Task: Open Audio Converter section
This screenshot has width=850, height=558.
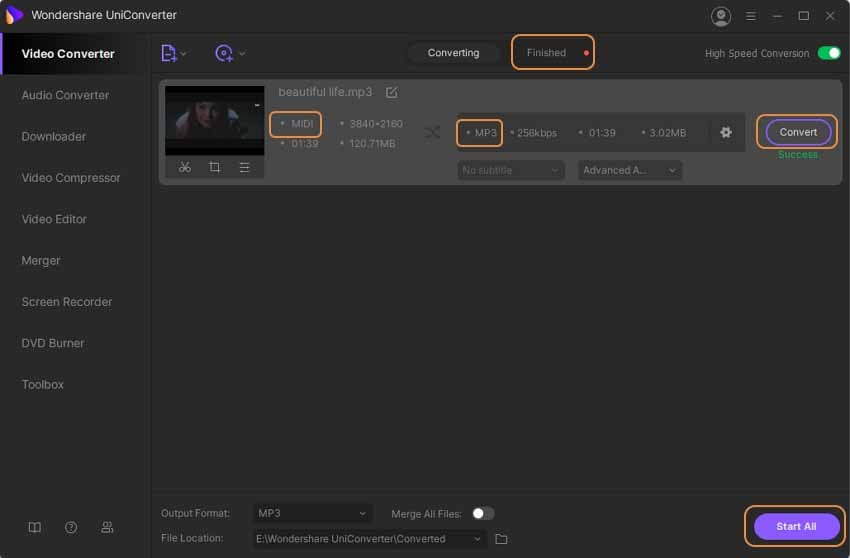Action: point(65,95)
